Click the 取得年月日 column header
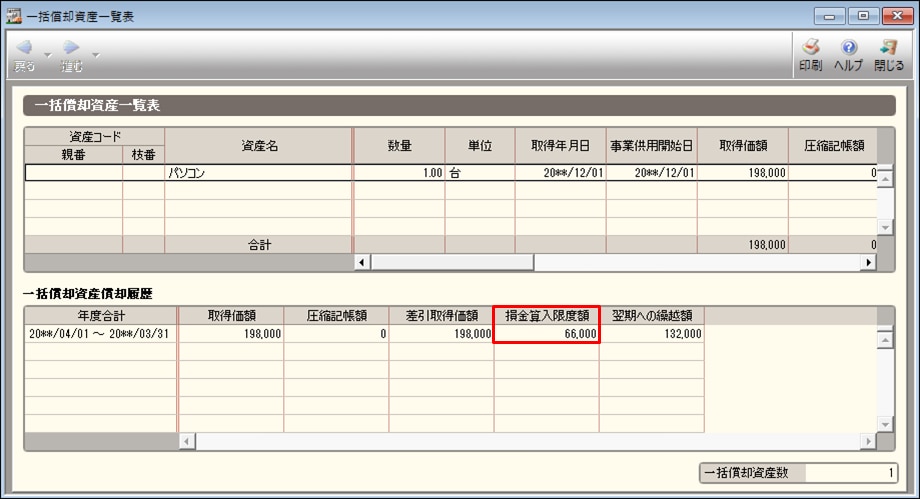920x499 pixels. tap(560, 145)
